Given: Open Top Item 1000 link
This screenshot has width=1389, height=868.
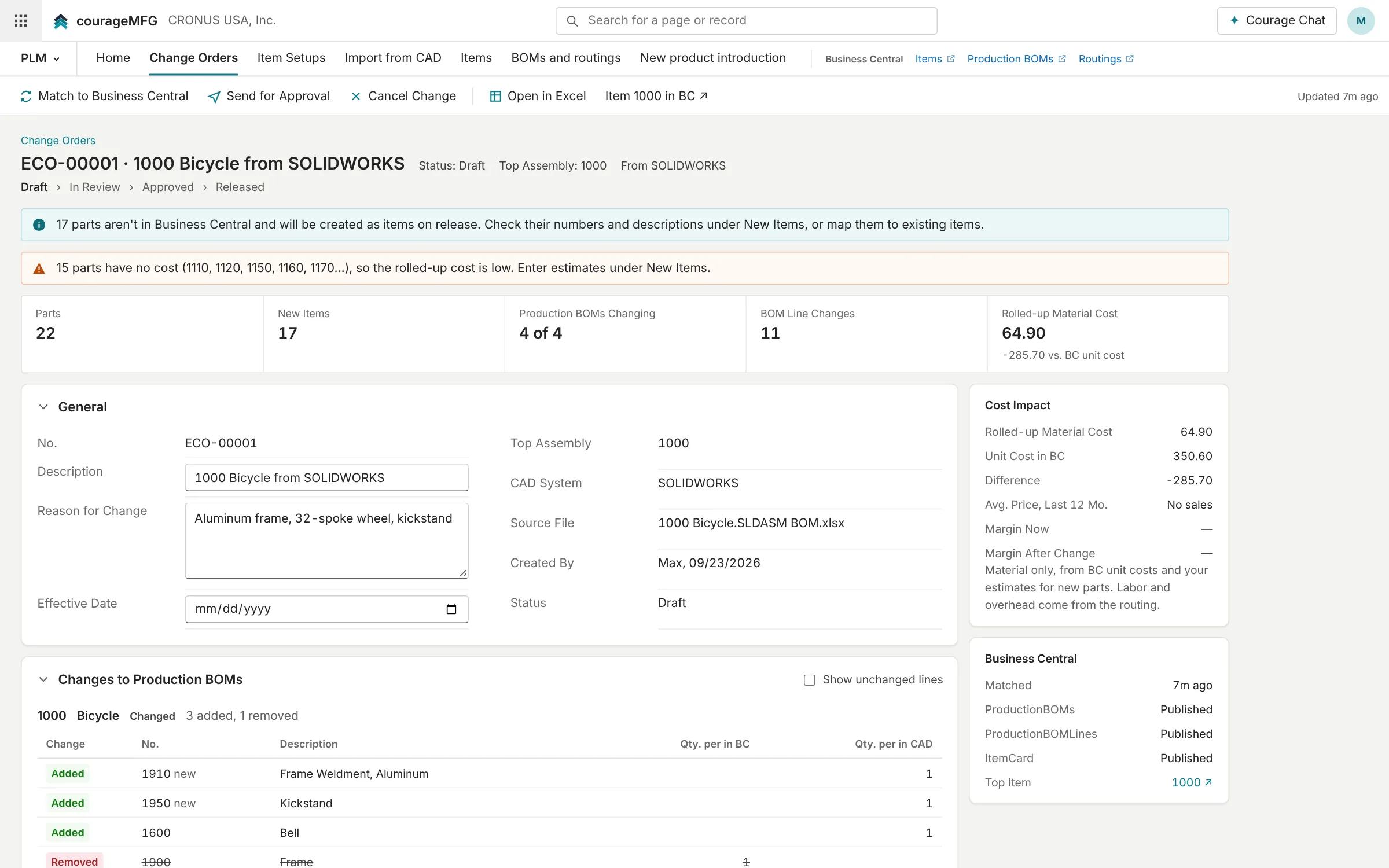Looking at the screenshot, I should 1192,782.
